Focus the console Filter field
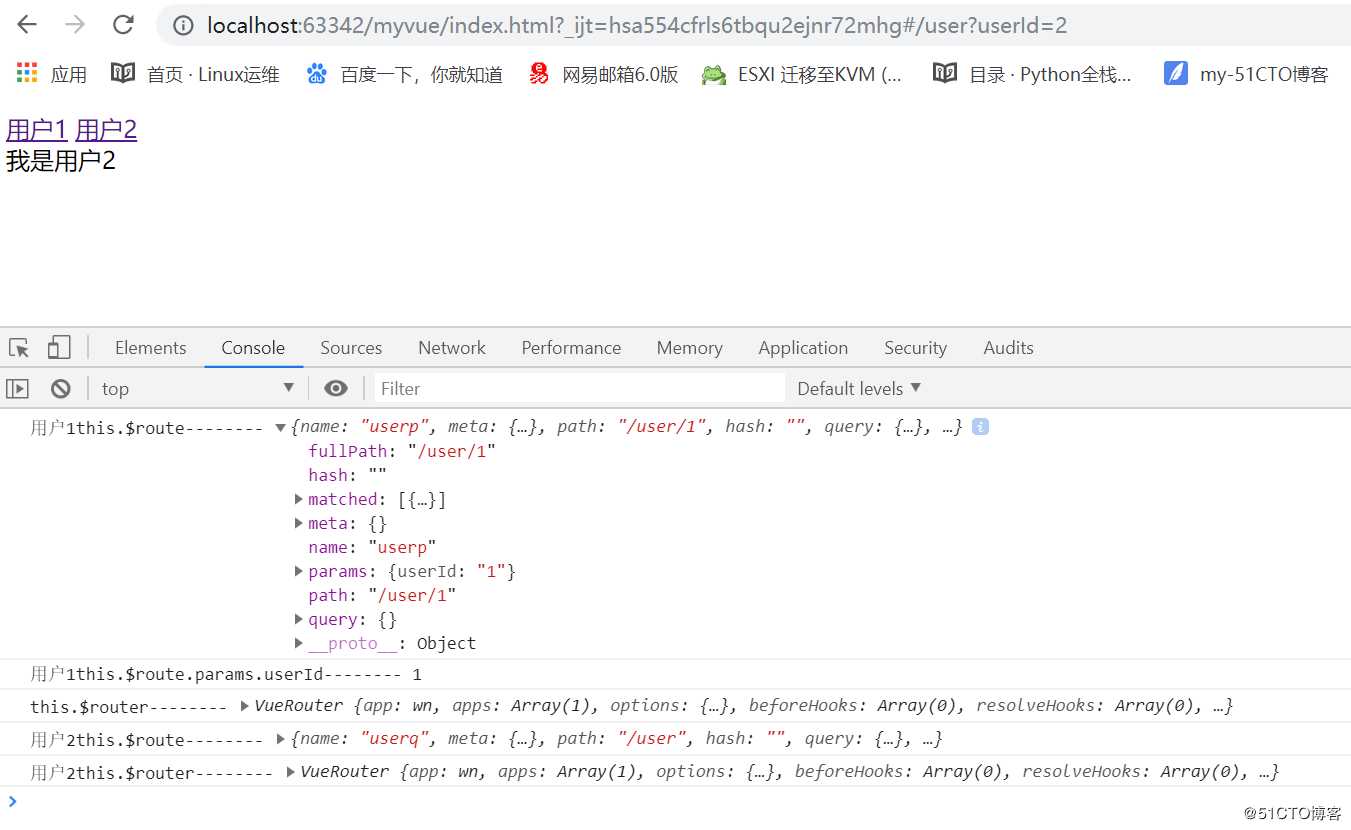The height and width of the screenshot is (830, 1351). [x=580, y=389]
